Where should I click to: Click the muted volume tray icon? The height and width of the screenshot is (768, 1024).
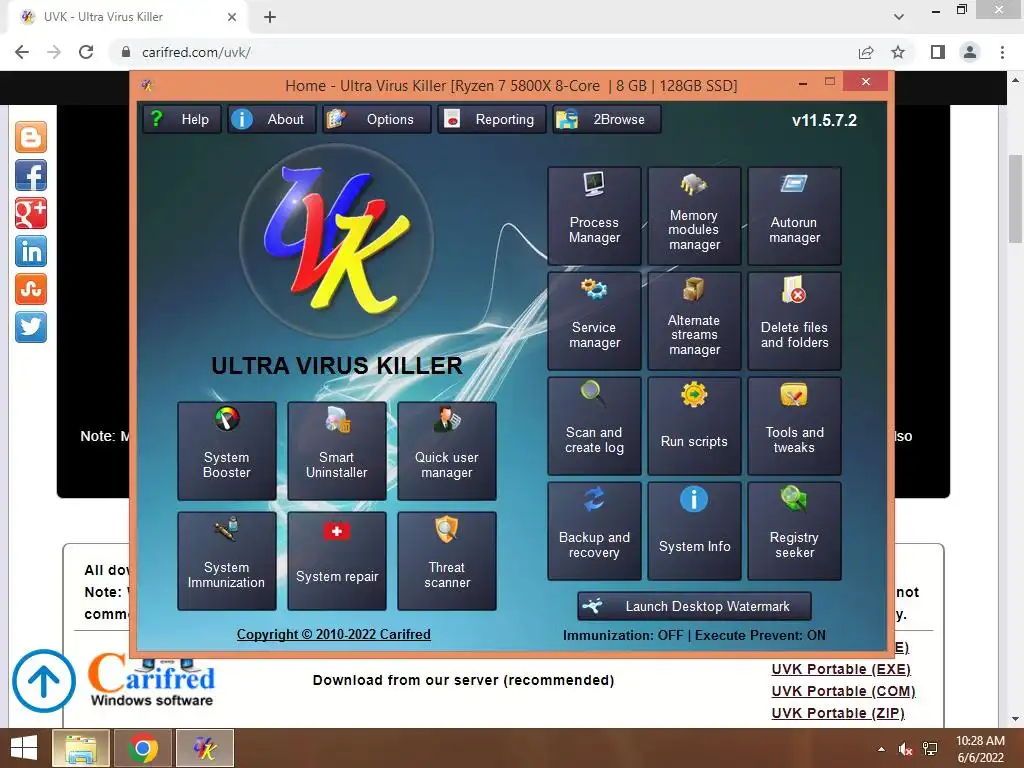click(x=905, y=749)
